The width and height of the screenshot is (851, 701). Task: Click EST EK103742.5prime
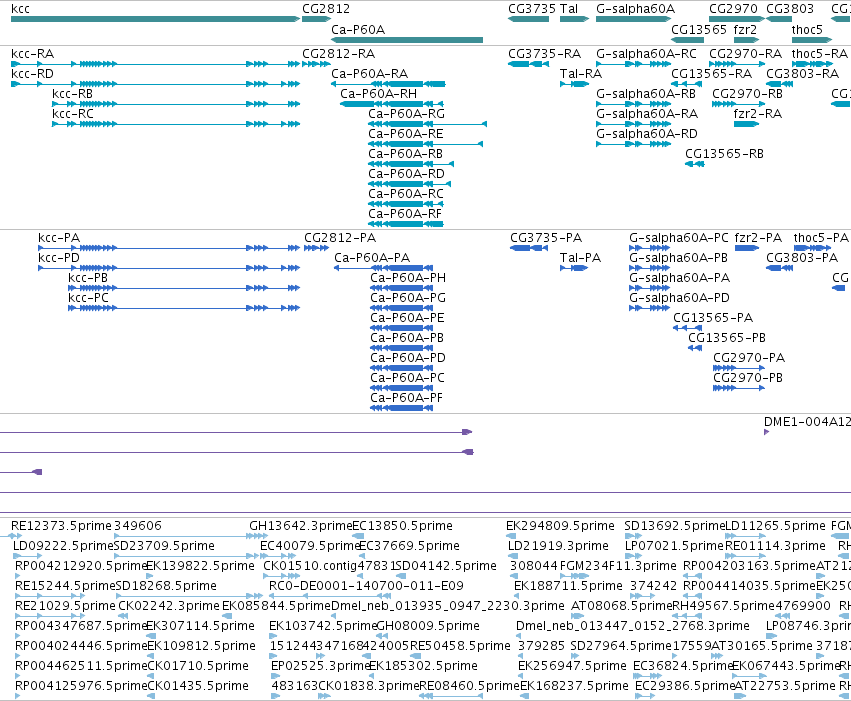[323, 627]
